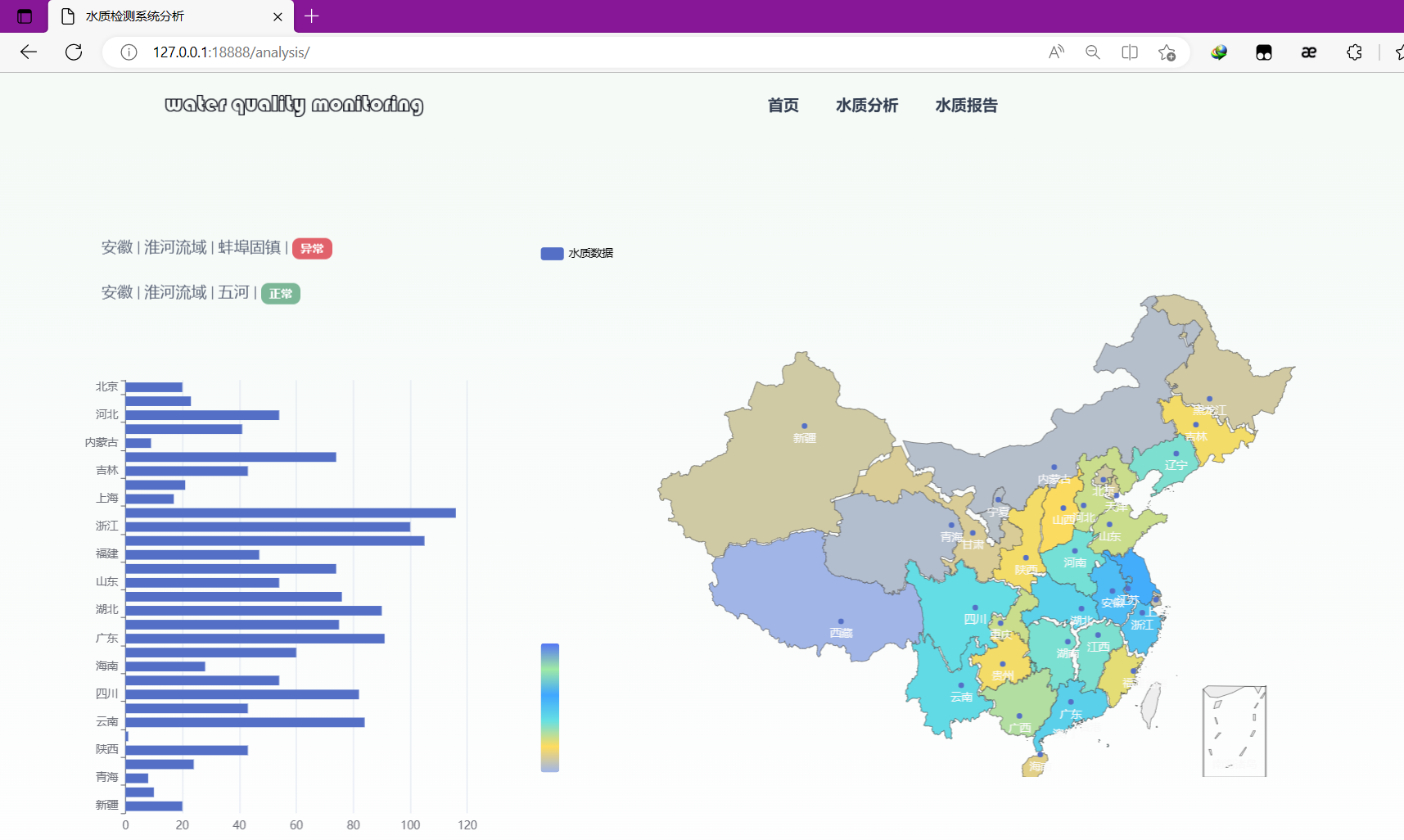Select 河南 region on the map
1404x840 pixels.
pyautogui.click(x=1072, y=561)
